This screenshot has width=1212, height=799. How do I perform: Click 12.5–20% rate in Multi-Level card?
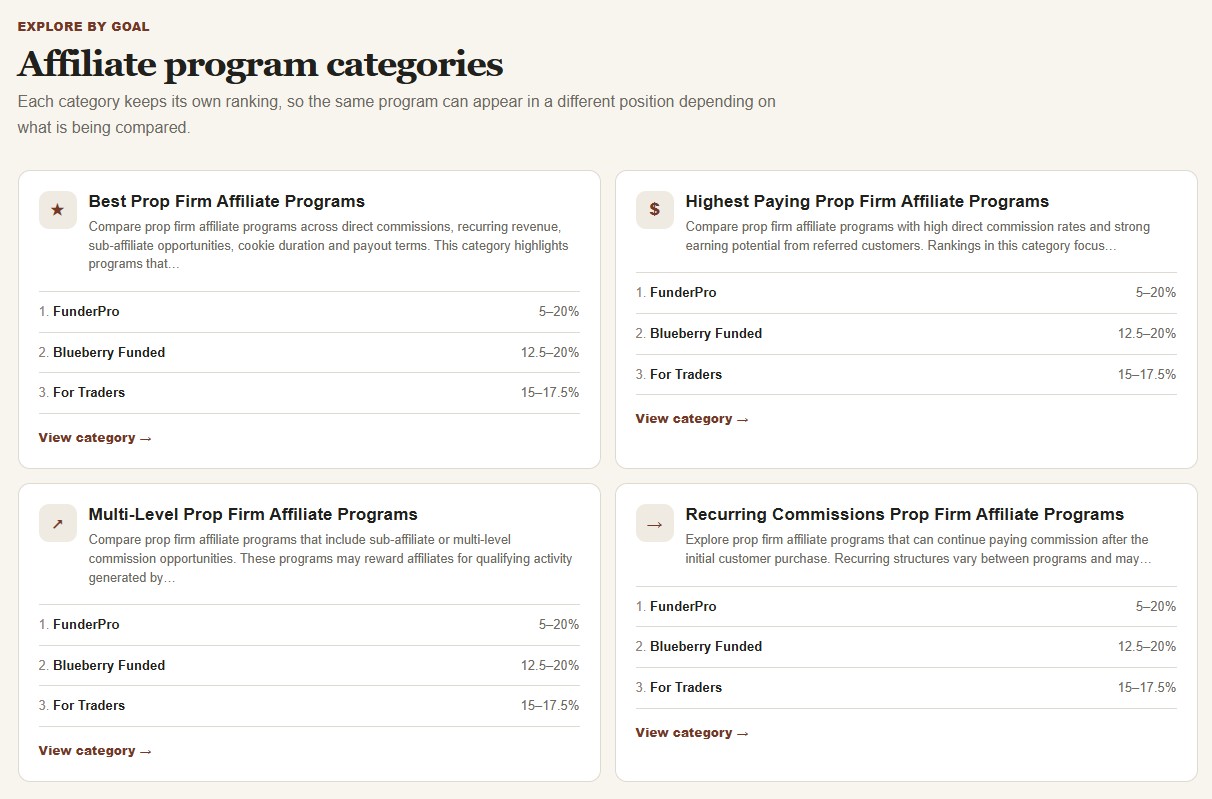(550, 665)
